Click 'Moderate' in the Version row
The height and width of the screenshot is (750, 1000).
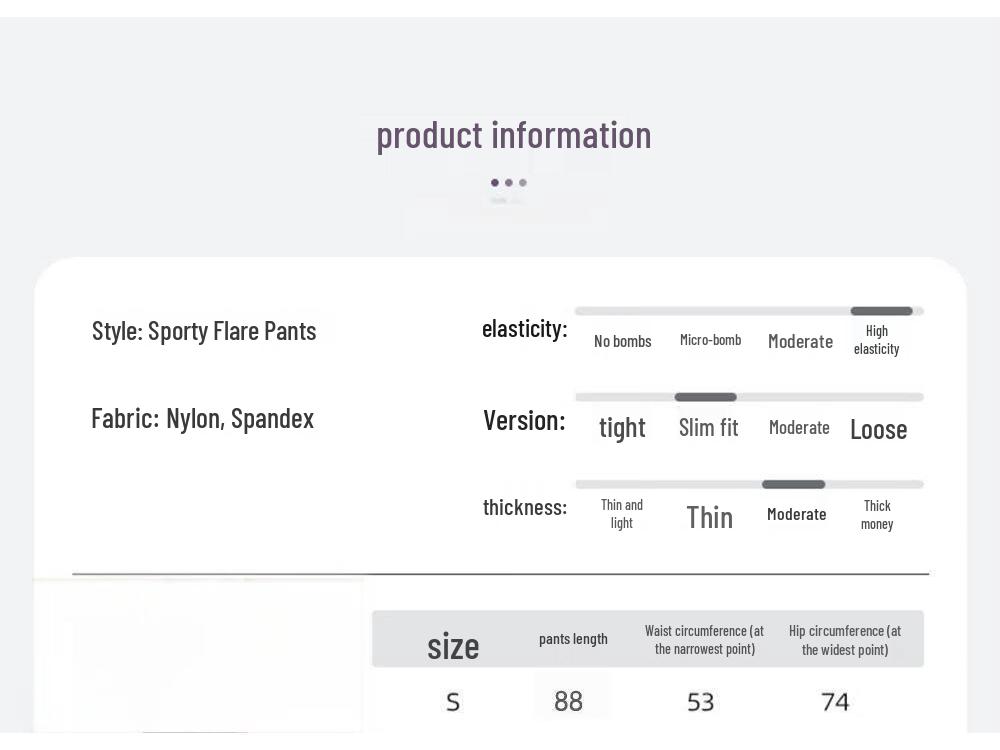799,427
